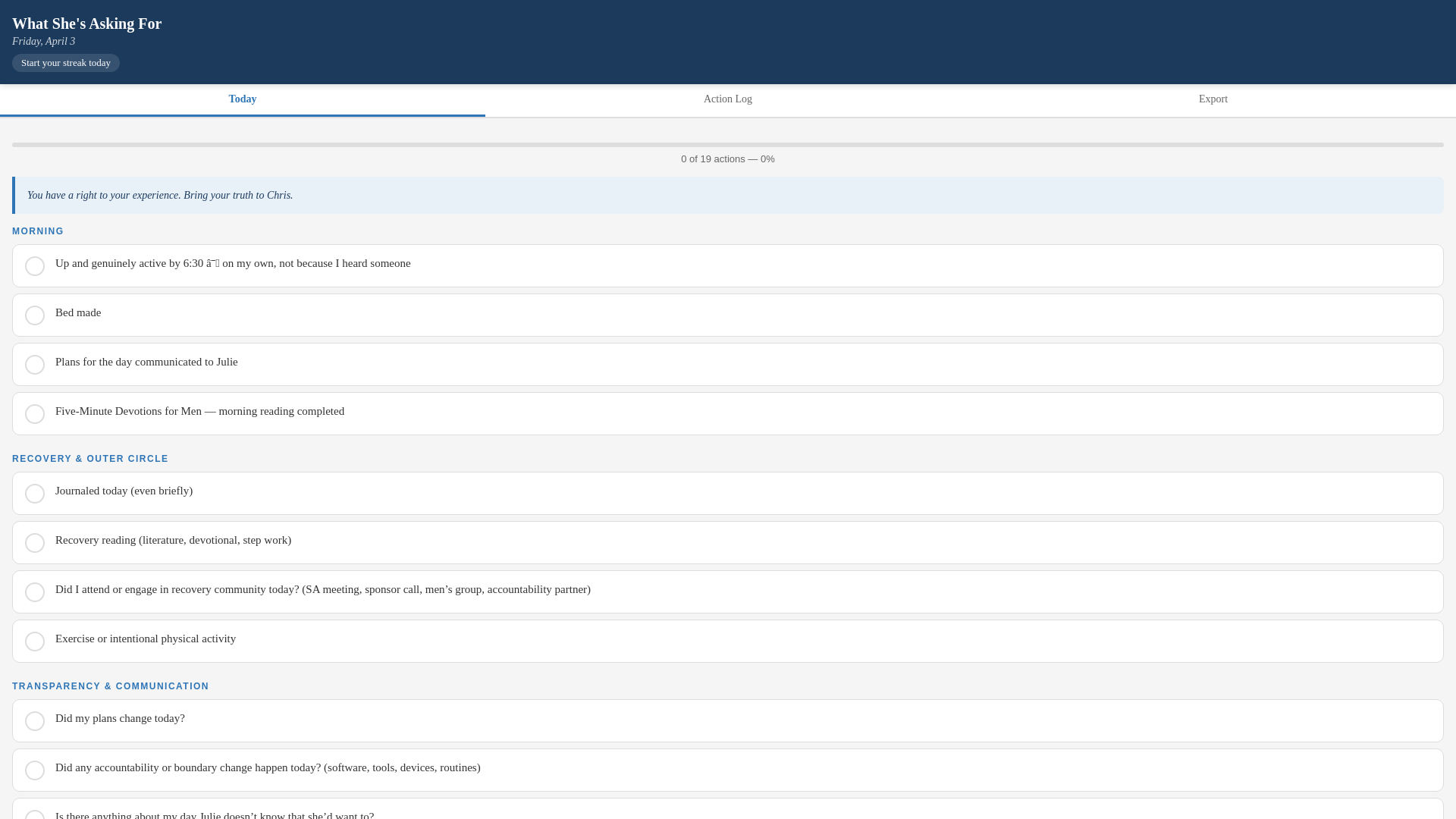Mark 'Up and genuinely active by 6:30' complete
The height and width of the screenshot is (819, 1456).
coord(35,266)
